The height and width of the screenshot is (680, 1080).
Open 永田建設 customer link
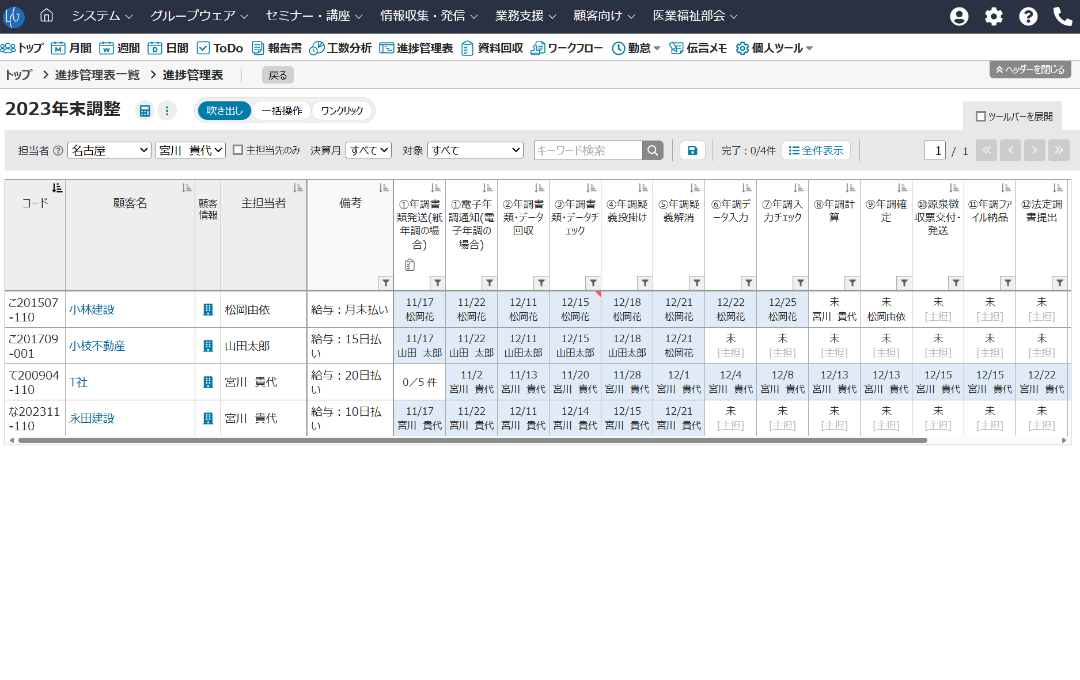pos(92,418)
